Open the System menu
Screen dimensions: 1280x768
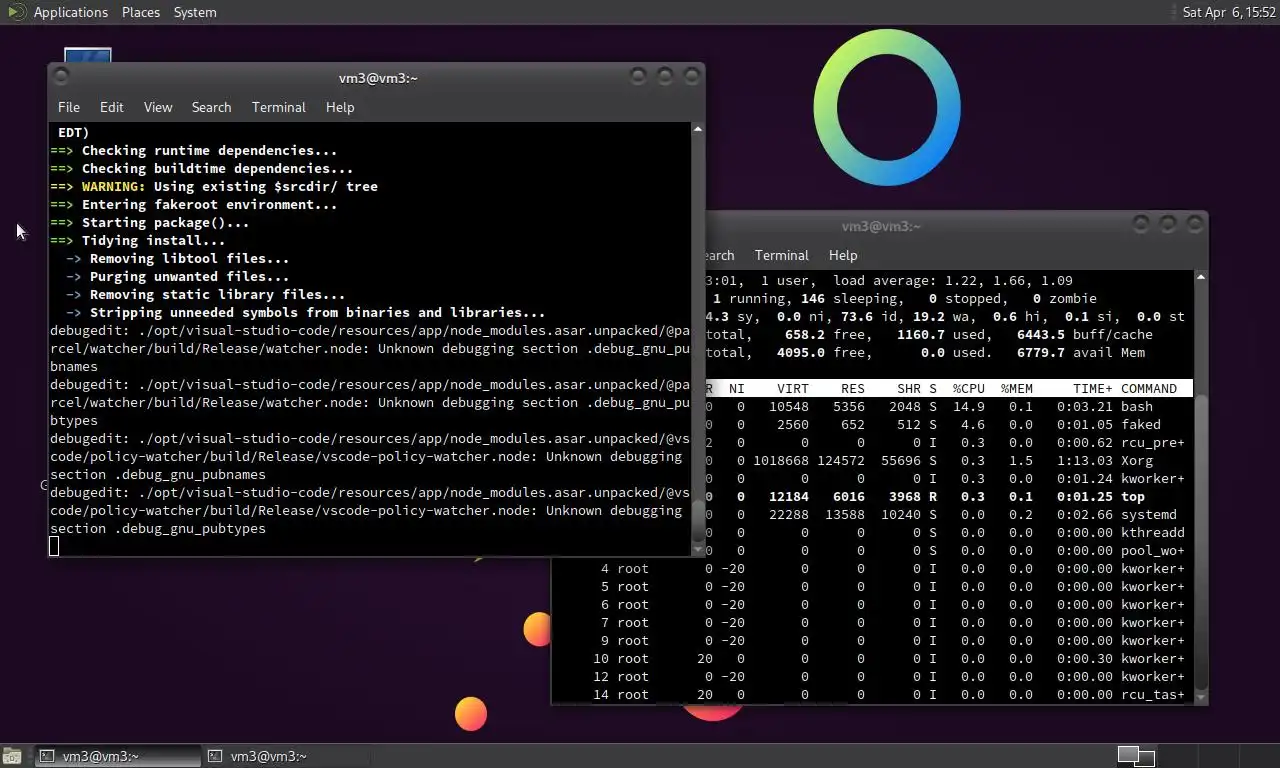coord(195,12)
